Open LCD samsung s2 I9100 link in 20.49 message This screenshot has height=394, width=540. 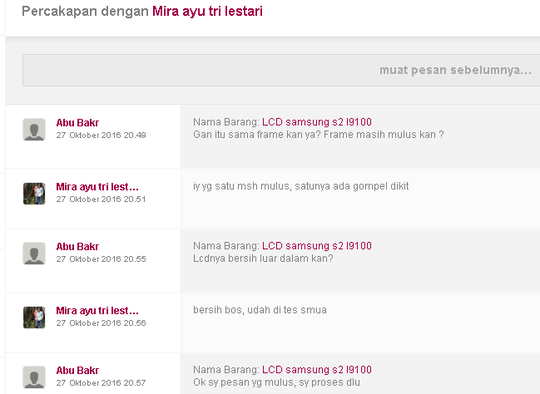click(x=317, y=122)
